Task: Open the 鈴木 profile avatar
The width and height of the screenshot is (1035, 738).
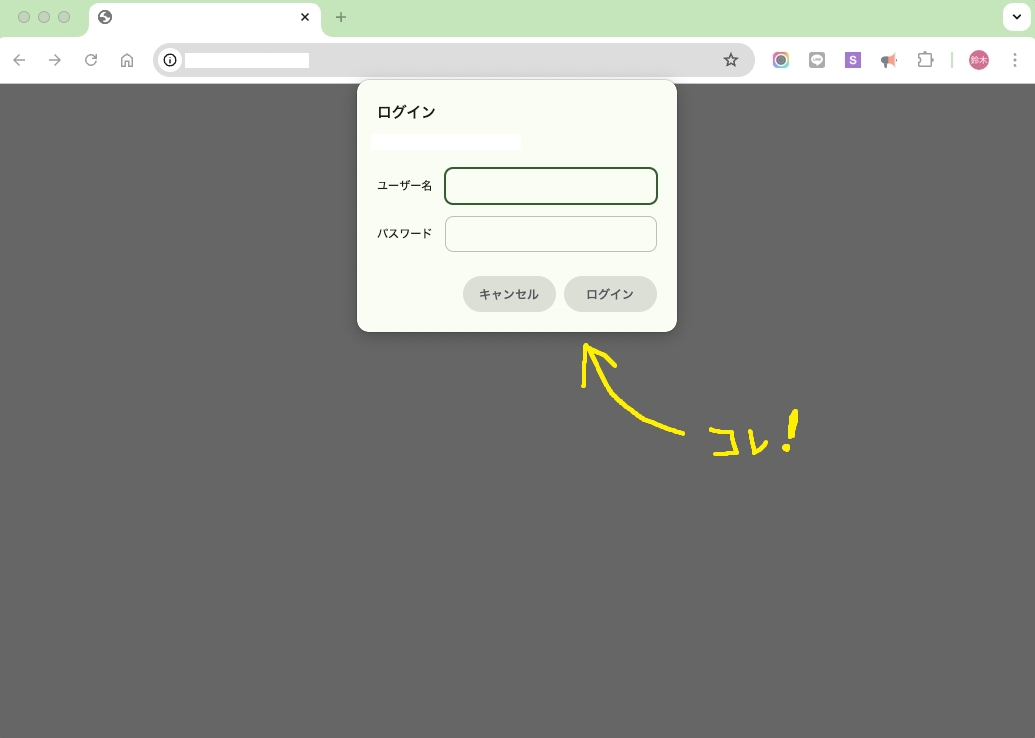Action: point(978,60)
